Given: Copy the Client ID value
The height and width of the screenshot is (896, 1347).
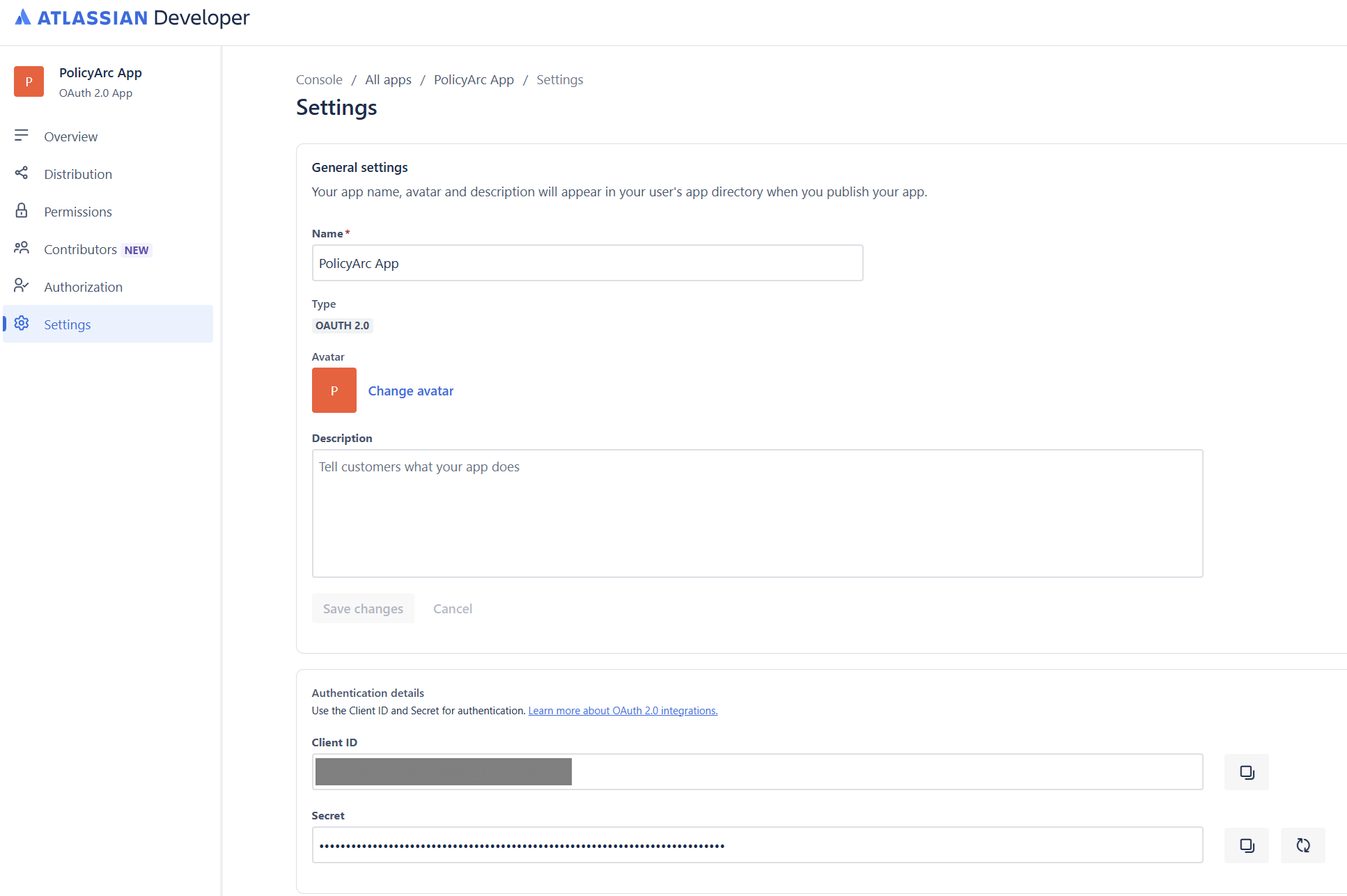Looking at the screenshot, I should [x=1247, y=772].
